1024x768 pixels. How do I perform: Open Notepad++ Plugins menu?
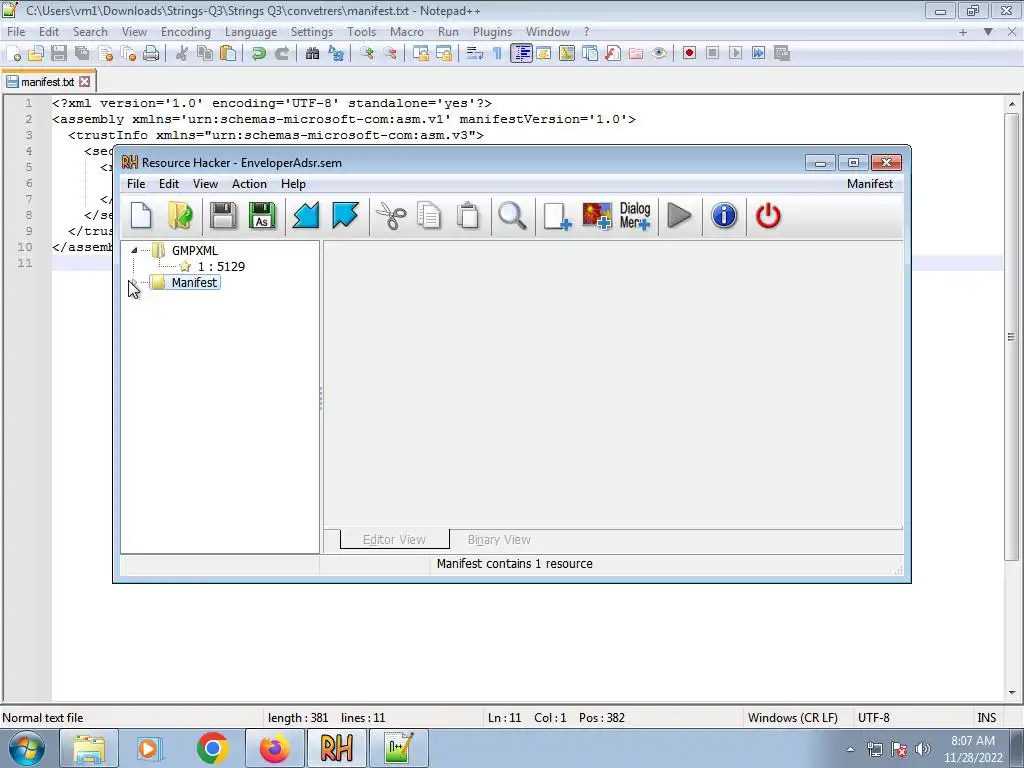coord(492,32)
